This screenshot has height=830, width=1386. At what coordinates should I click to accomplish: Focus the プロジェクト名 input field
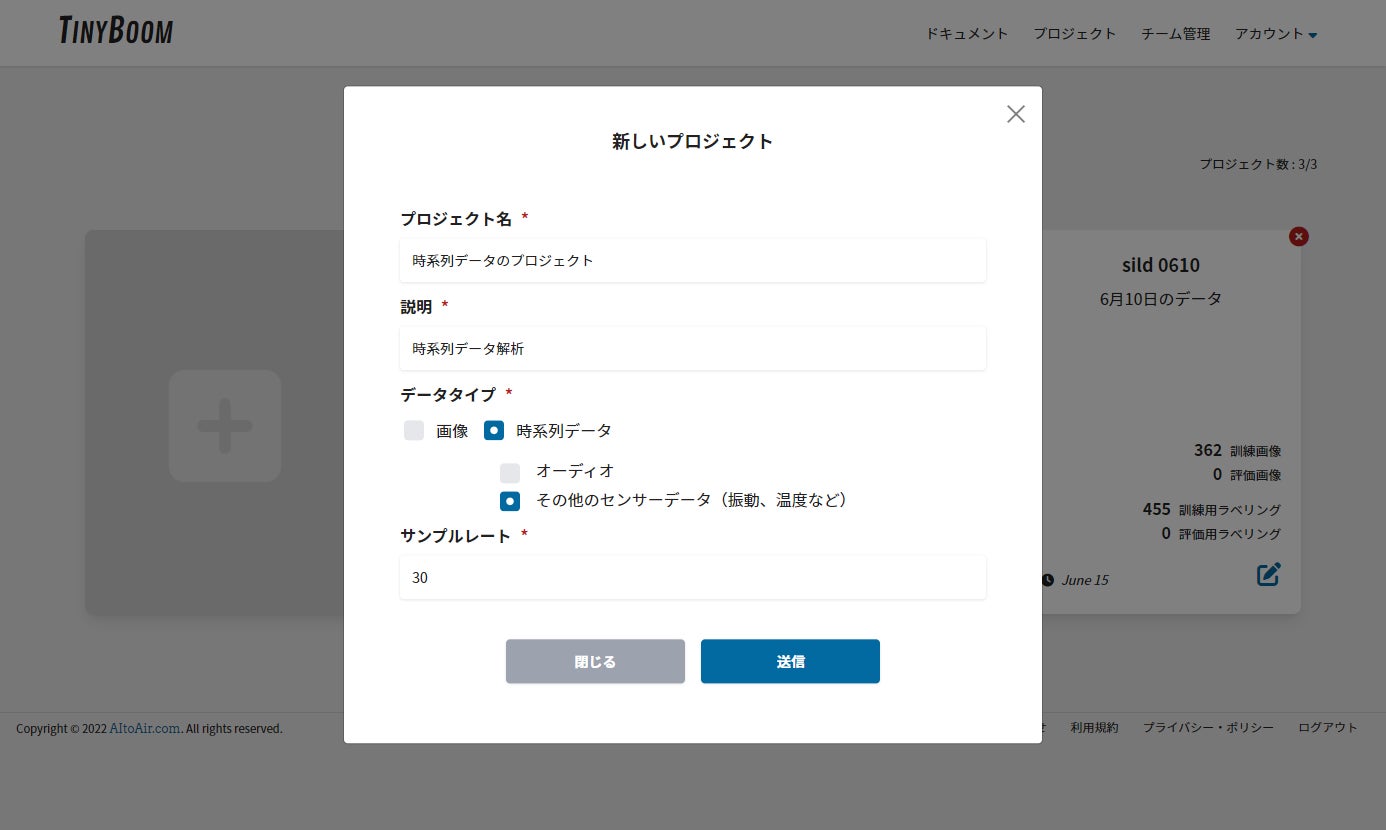(x=693, y=260)
